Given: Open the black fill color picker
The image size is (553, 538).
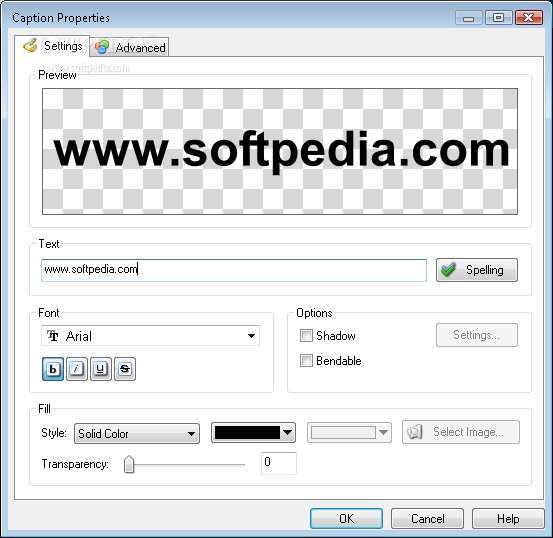Looking at the screenshot, I should point(253,433).
